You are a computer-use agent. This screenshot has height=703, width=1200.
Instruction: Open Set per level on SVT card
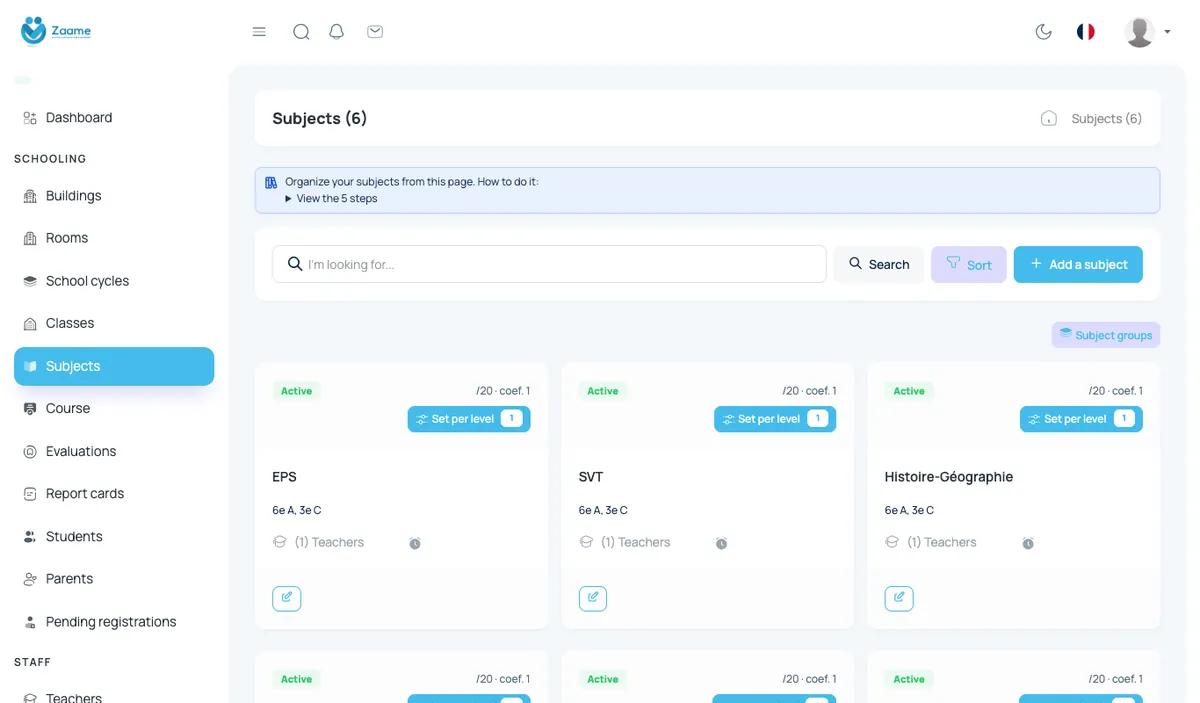coord(775,419)
